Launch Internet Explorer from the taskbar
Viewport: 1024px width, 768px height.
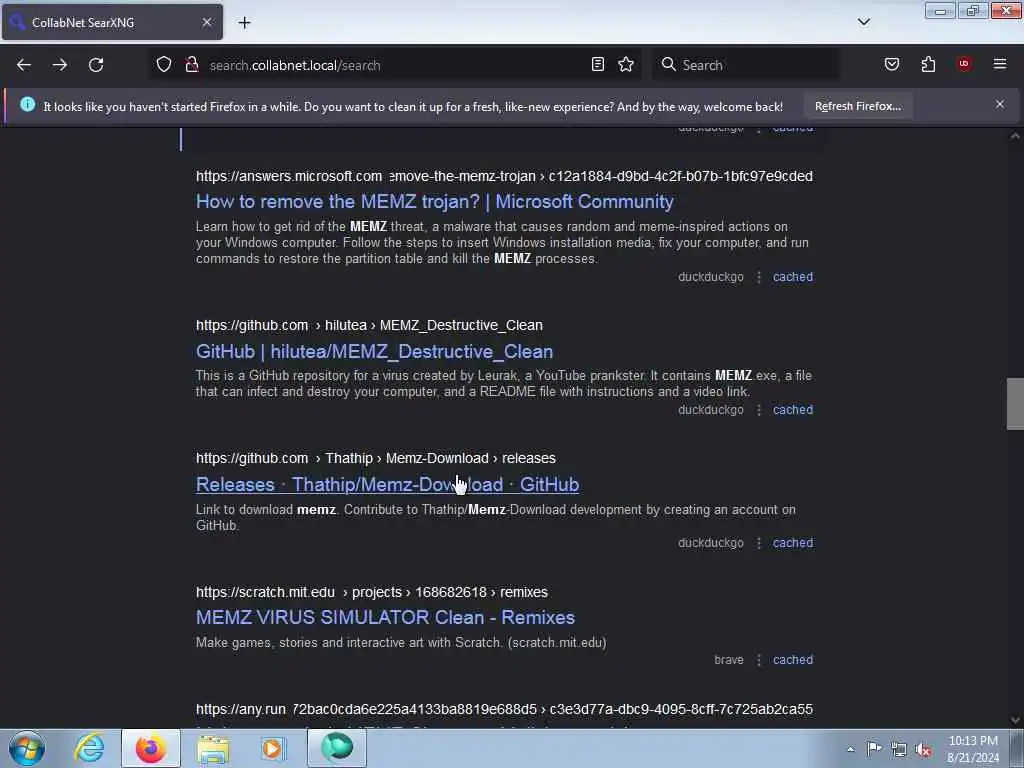[89, 748]
